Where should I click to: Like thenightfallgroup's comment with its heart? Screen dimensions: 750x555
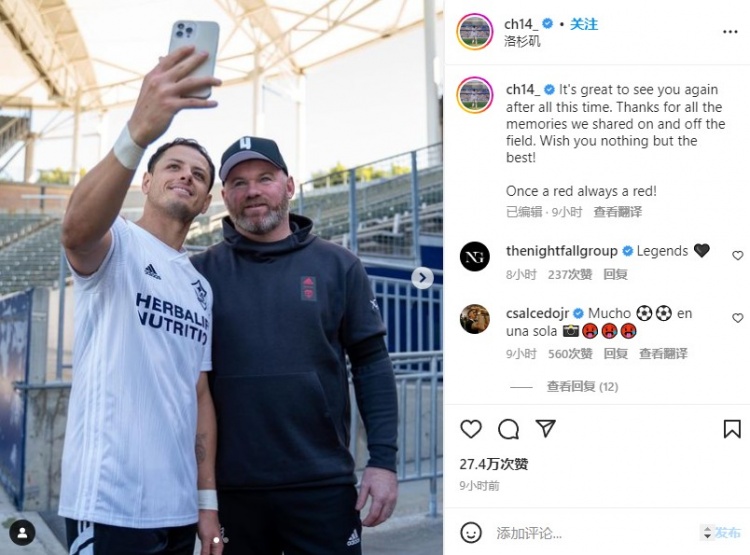click(738, 256)
